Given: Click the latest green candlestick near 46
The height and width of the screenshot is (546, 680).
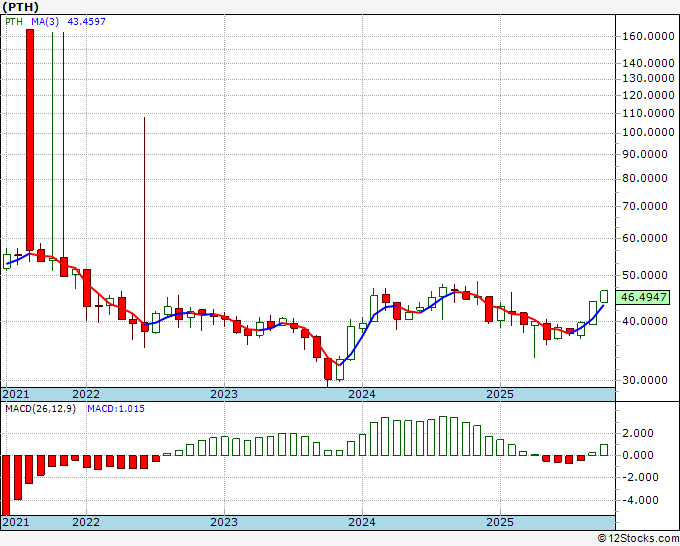Looking at the screenshot, I should pos(604,297).
